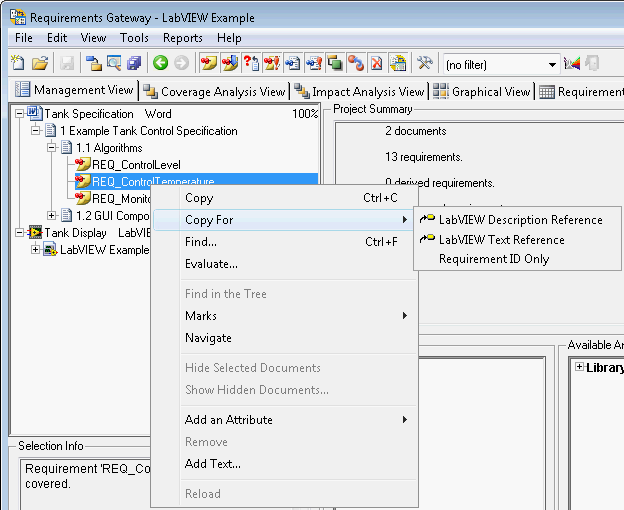Click the green Back navigation arrow
Screen dimensions: 624x510
pyautogui.click(x=160, y=63)
